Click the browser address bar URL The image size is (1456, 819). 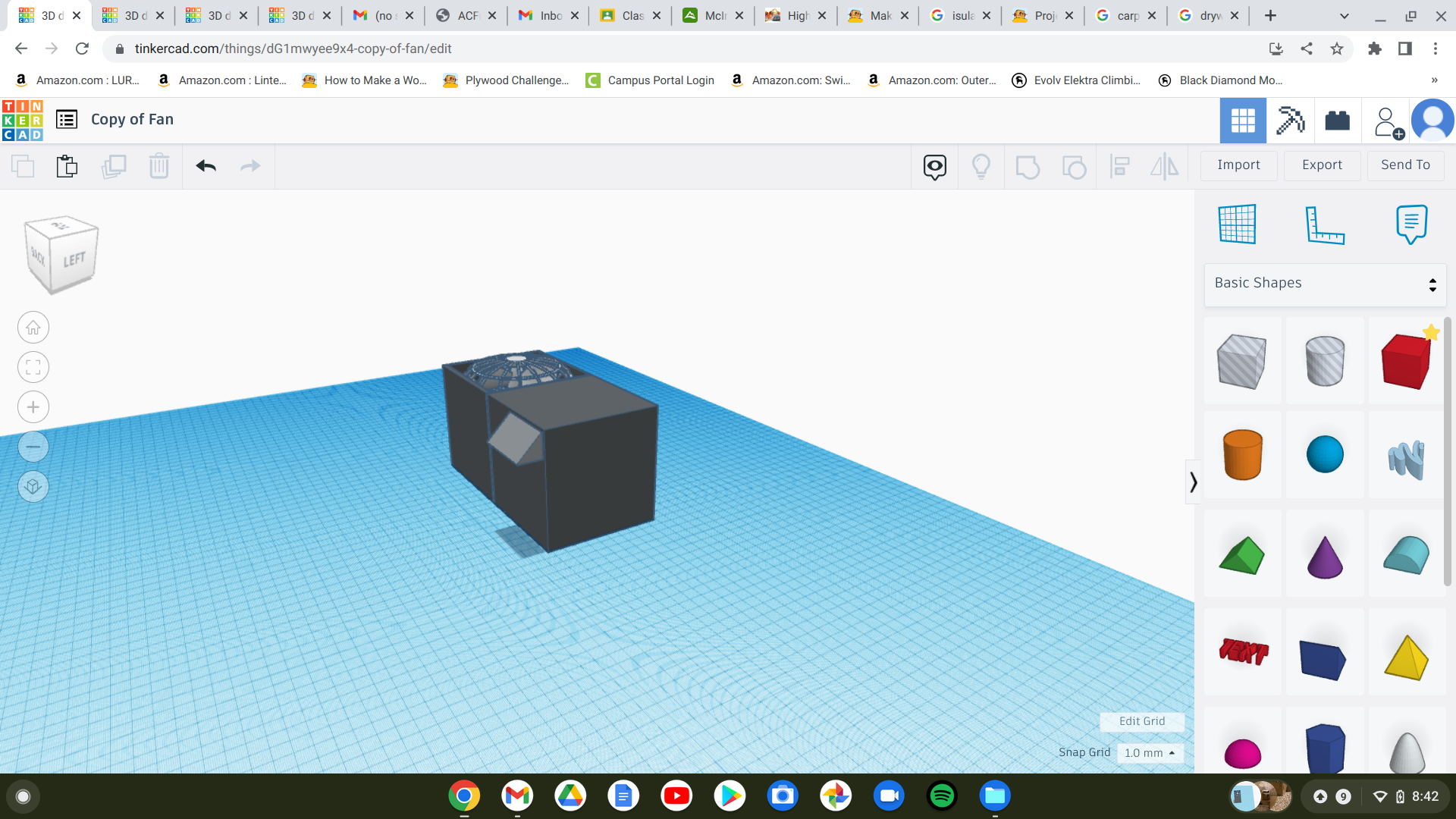coord(293,49)
